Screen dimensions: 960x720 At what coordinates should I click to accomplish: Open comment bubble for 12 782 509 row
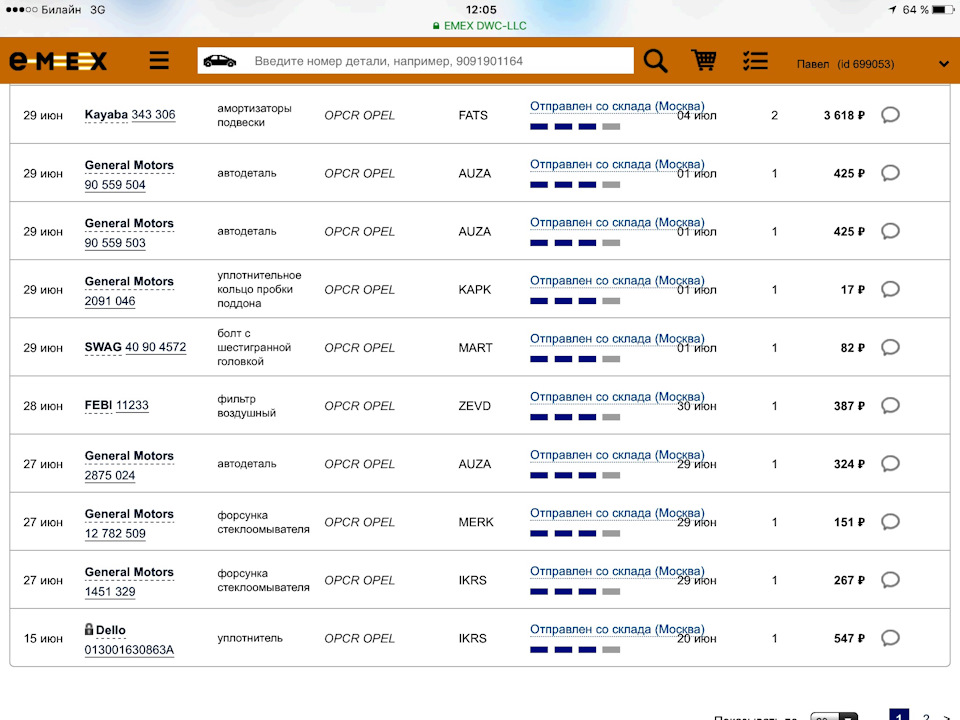pyautogui.click(x=890, y=522)
